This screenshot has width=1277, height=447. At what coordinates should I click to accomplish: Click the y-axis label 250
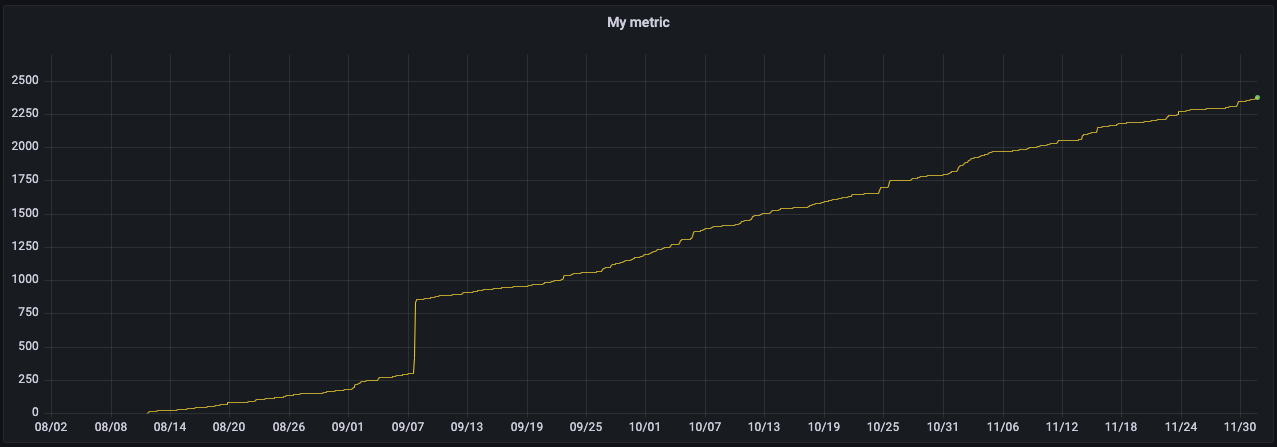(29, 380)
